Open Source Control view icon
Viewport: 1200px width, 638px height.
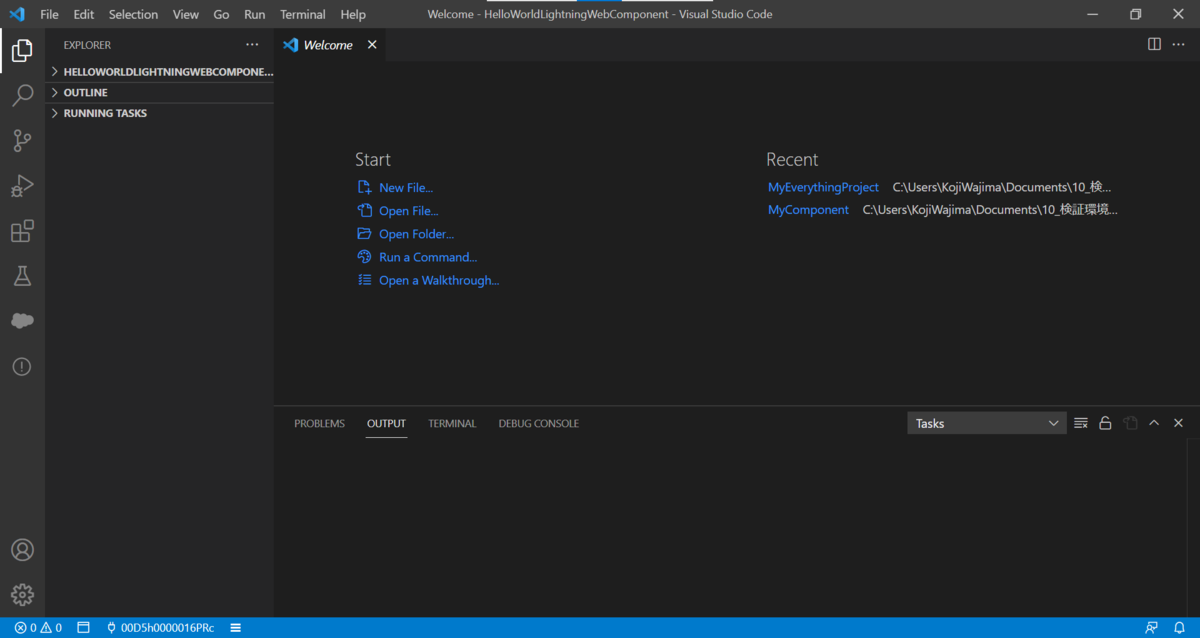[x=22, y=141]
